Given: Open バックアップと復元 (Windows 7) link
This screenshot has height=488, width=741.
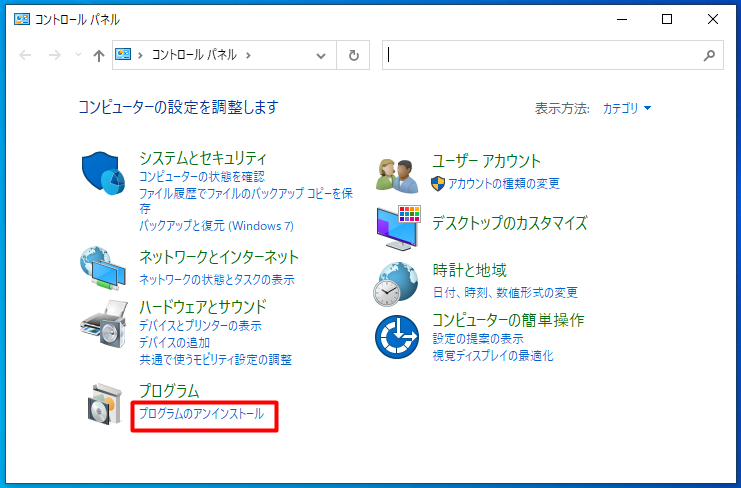Looking at the screenshot, I should coord(216,226).
